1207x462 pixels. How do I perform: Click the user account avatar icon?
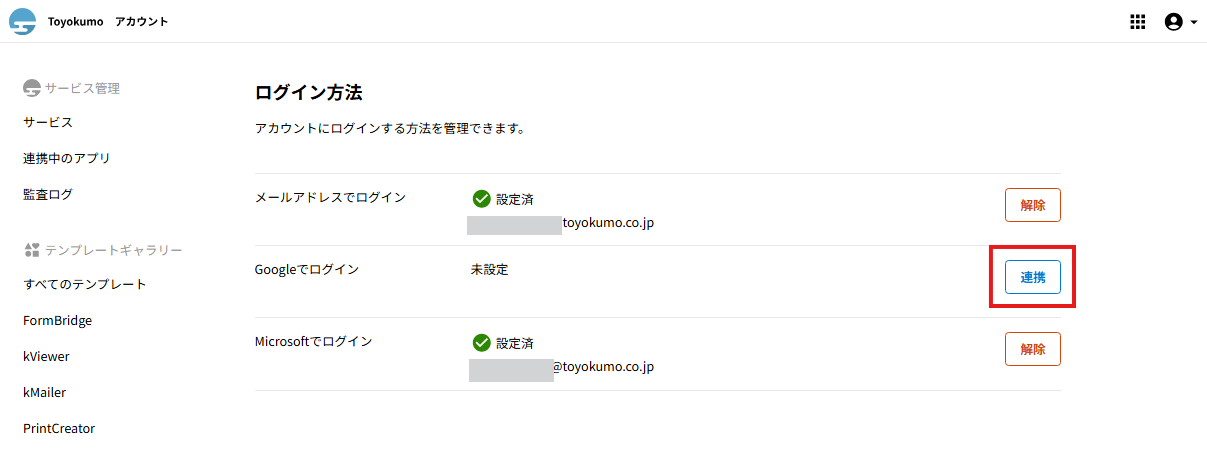pyautogui.click(x=1174, y=22)
